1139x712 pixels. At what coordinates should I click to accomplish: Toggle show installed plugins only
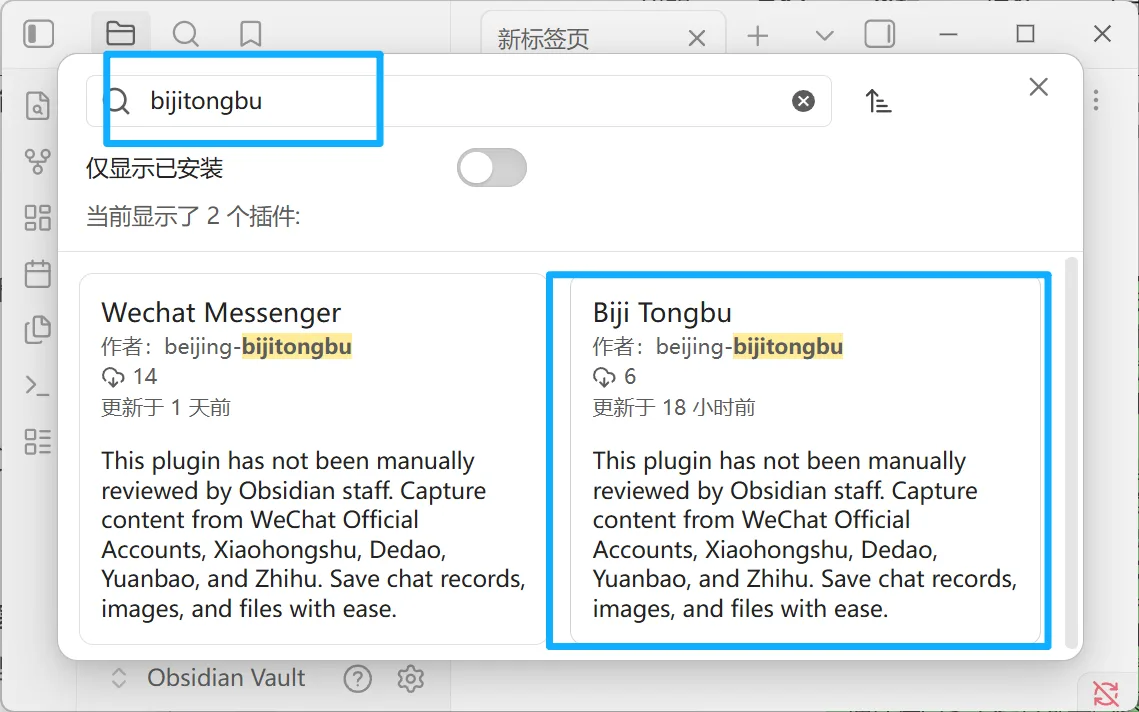492,168
